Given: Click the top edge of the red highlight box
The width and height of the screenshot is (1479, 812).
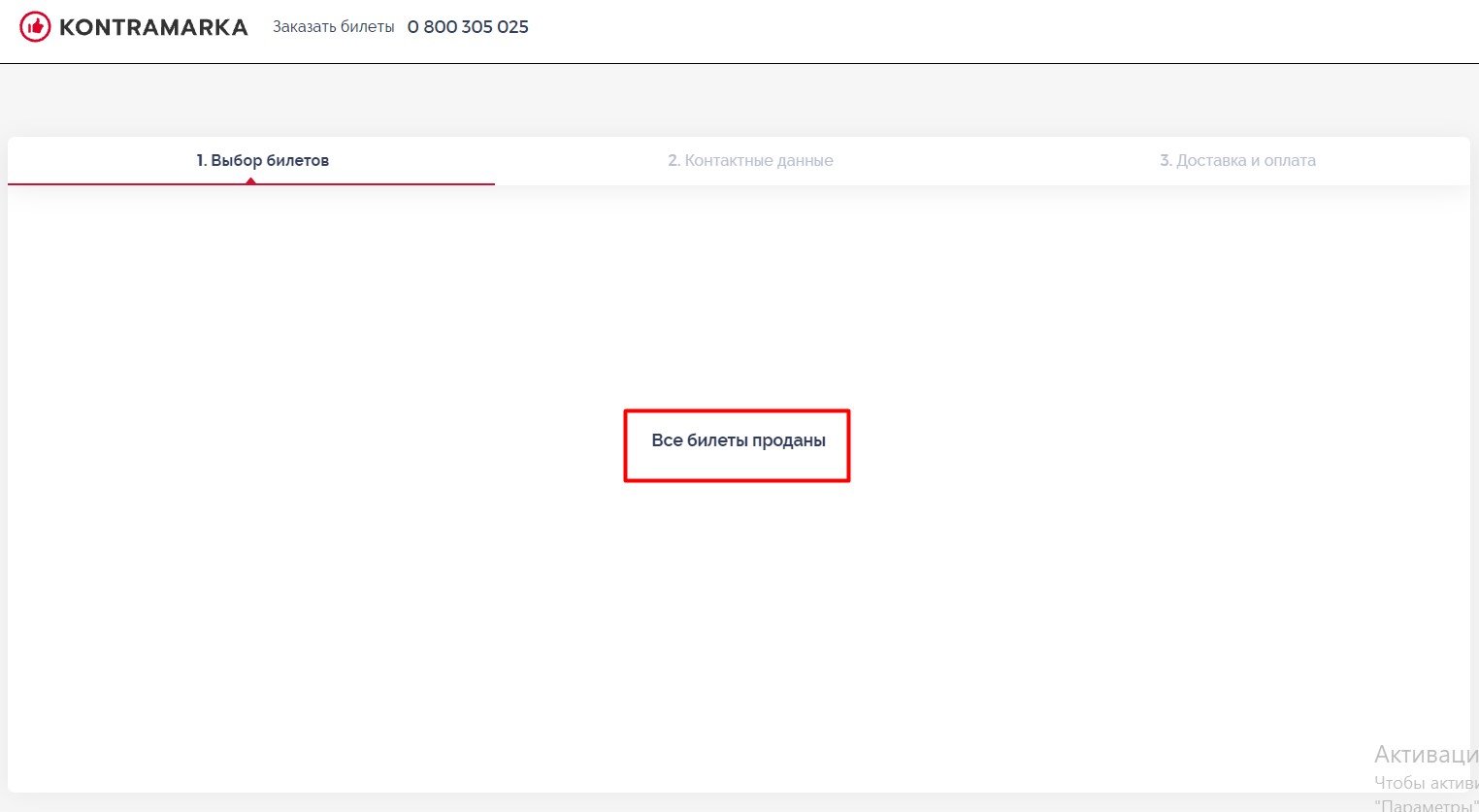Looking at the screenshot, I should tap(737, 410).
